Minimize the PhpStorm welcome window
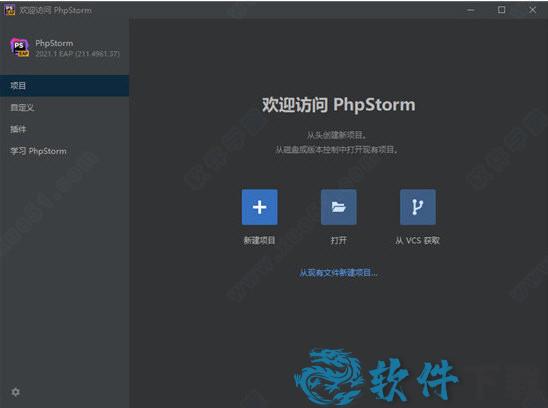Screen dimensions: 548x408 point(471,10)
